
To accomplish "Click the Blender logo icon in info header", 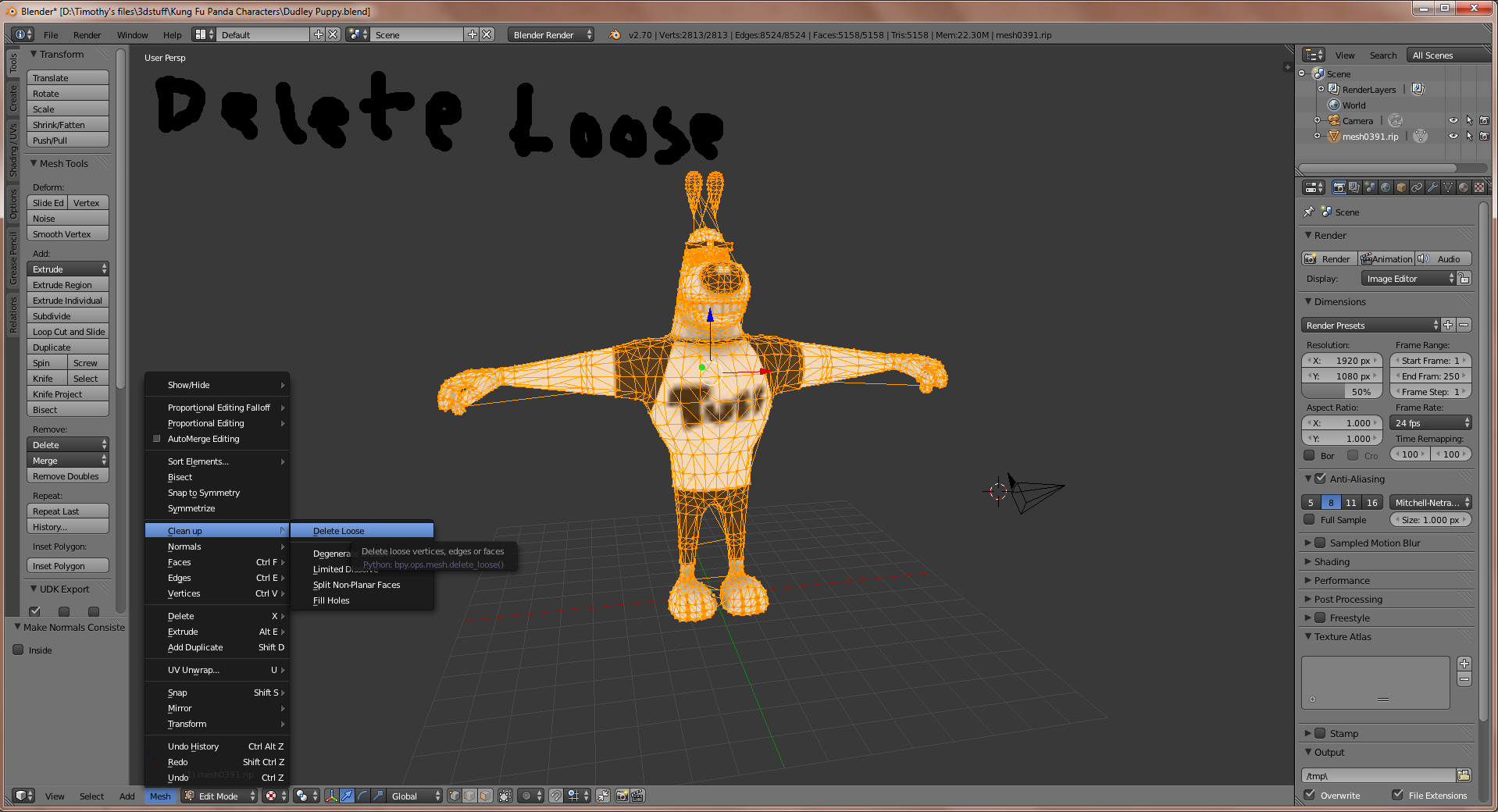I will (615, 34).
